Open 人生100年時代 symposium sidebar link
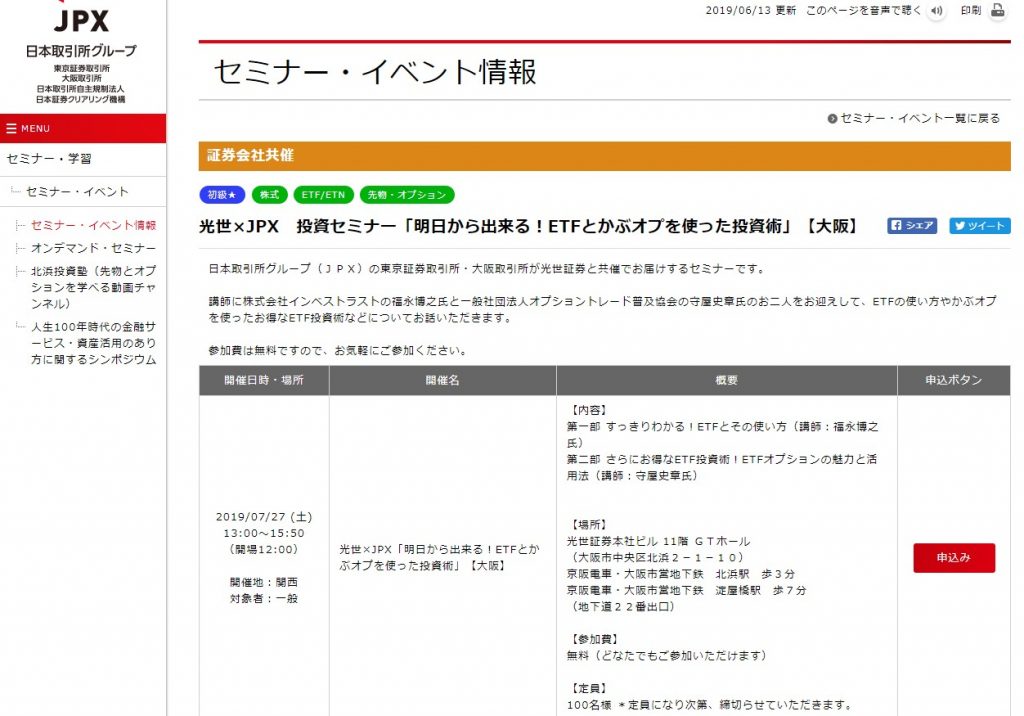Image resolution: width=1024 pixels, height=716 pixels. tap(93, 343)
